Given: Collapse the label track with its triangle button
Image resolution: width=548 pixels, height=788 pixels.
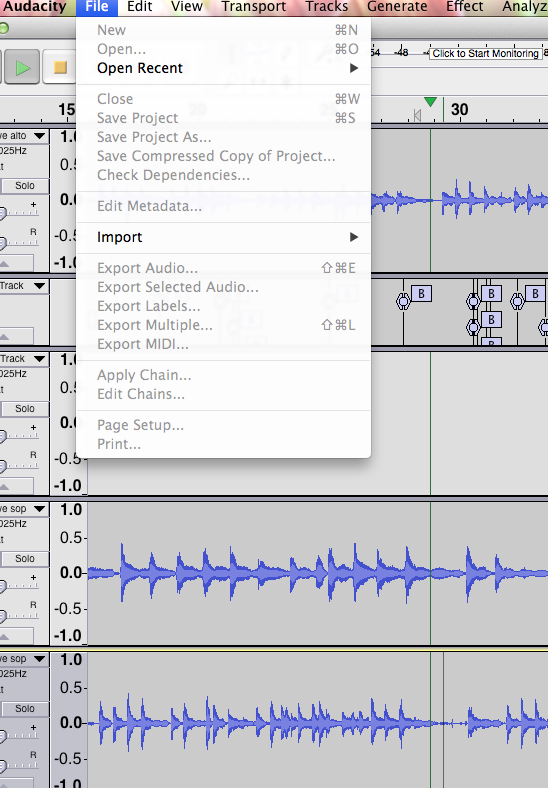Looking at the screenshot, I should coord(5,337).
